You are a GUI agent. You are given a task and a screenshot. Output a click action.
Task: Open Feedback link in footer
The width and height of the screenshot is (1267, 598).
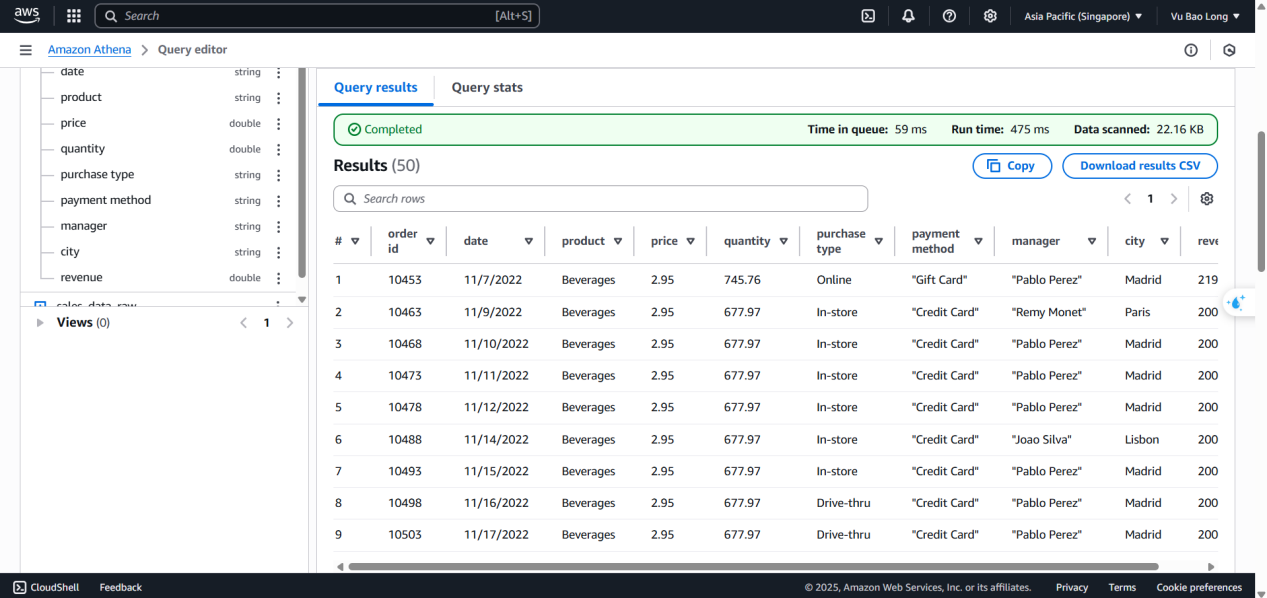(x=120, y=587)
